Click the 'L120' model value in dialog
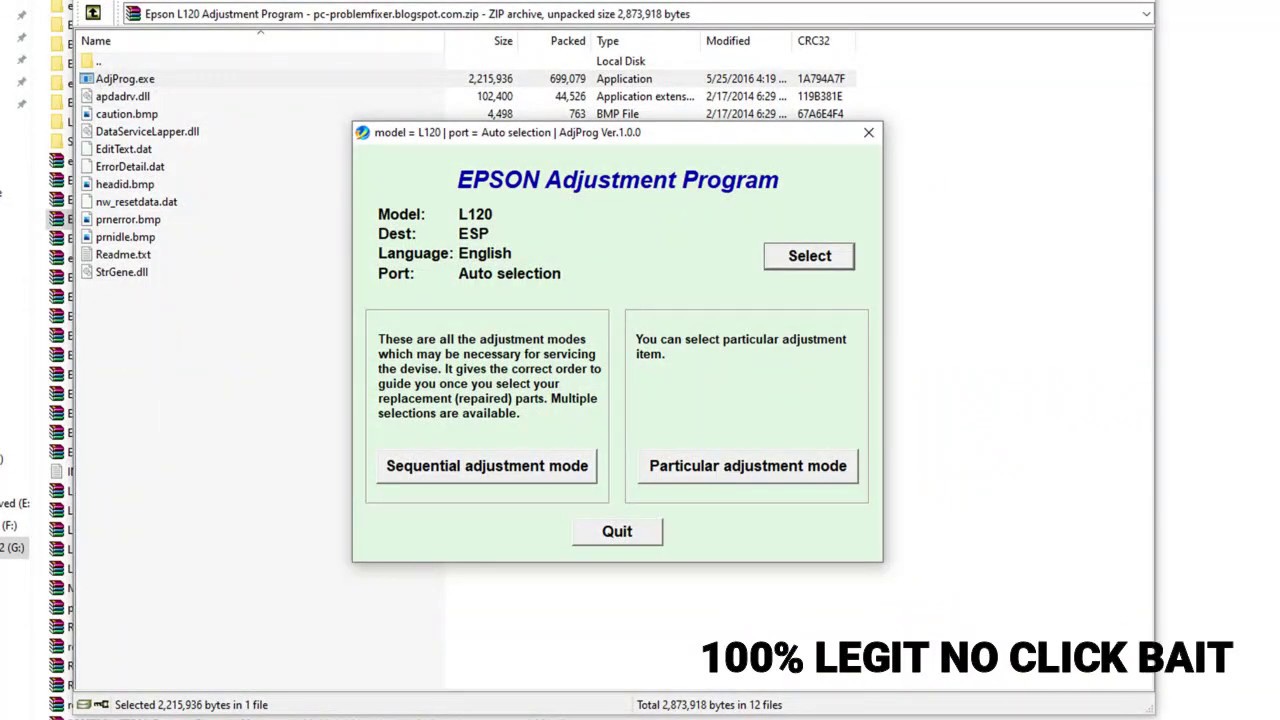 pos(475,214)
